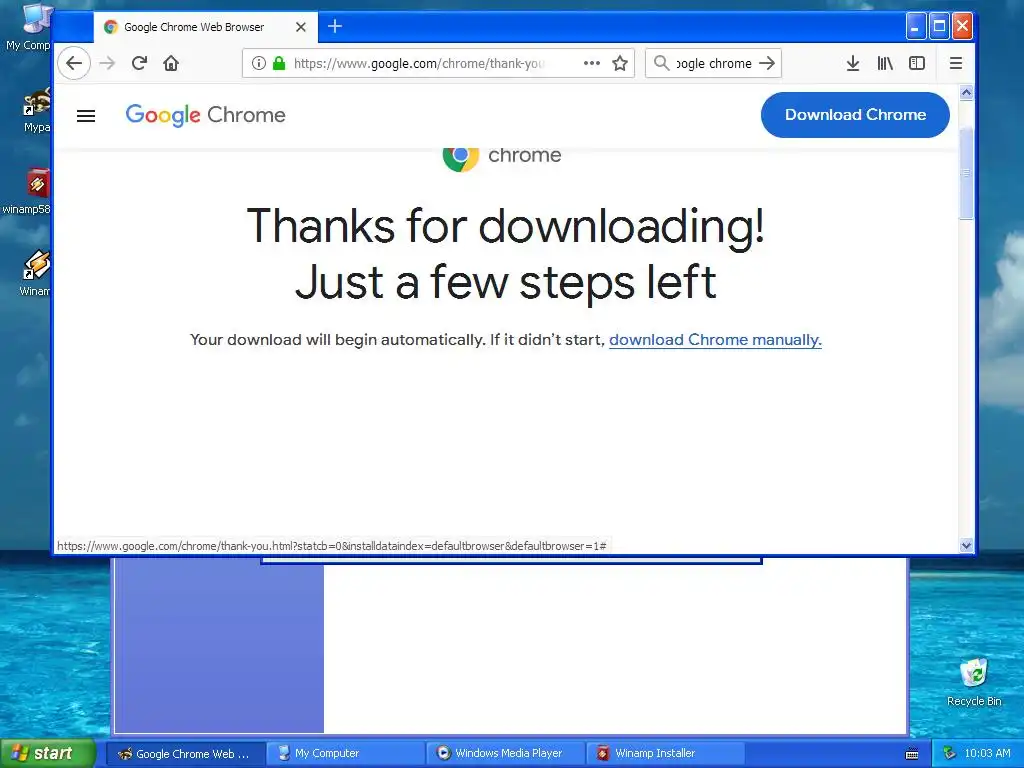The width and height of the screenshot is (1024, 768).
Task: Click the search box with 'ogle chrome'
Action: click(x=713, y=63)
